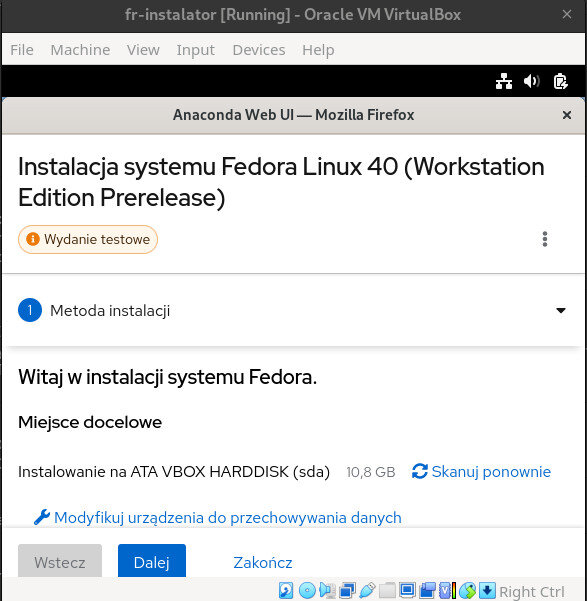Click the Wydanie testowe badge
587x601 pixels.
pyautogui.click(x=88, y=239)
